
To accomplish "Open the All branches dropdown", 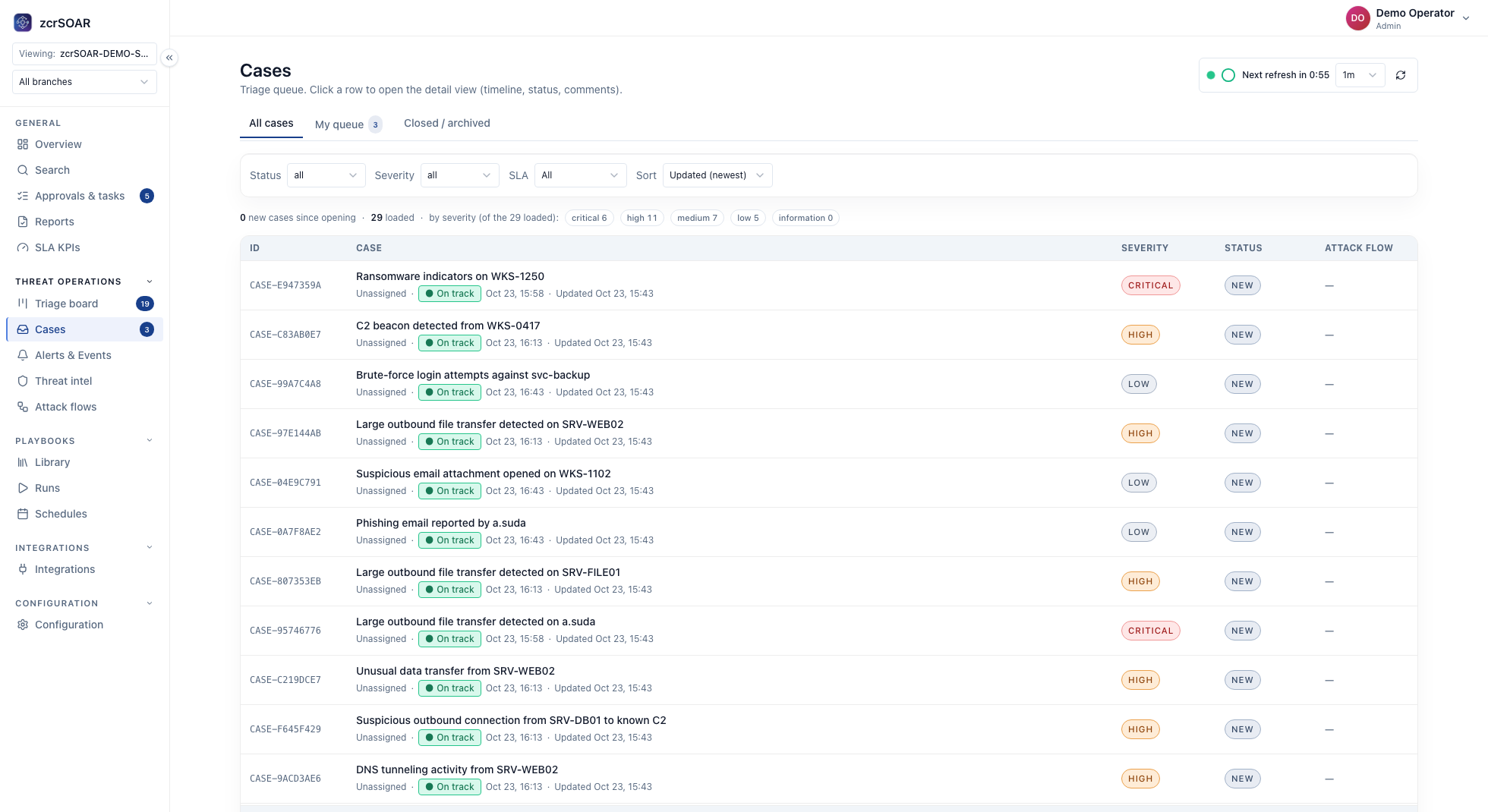I will tap(84, 82).
